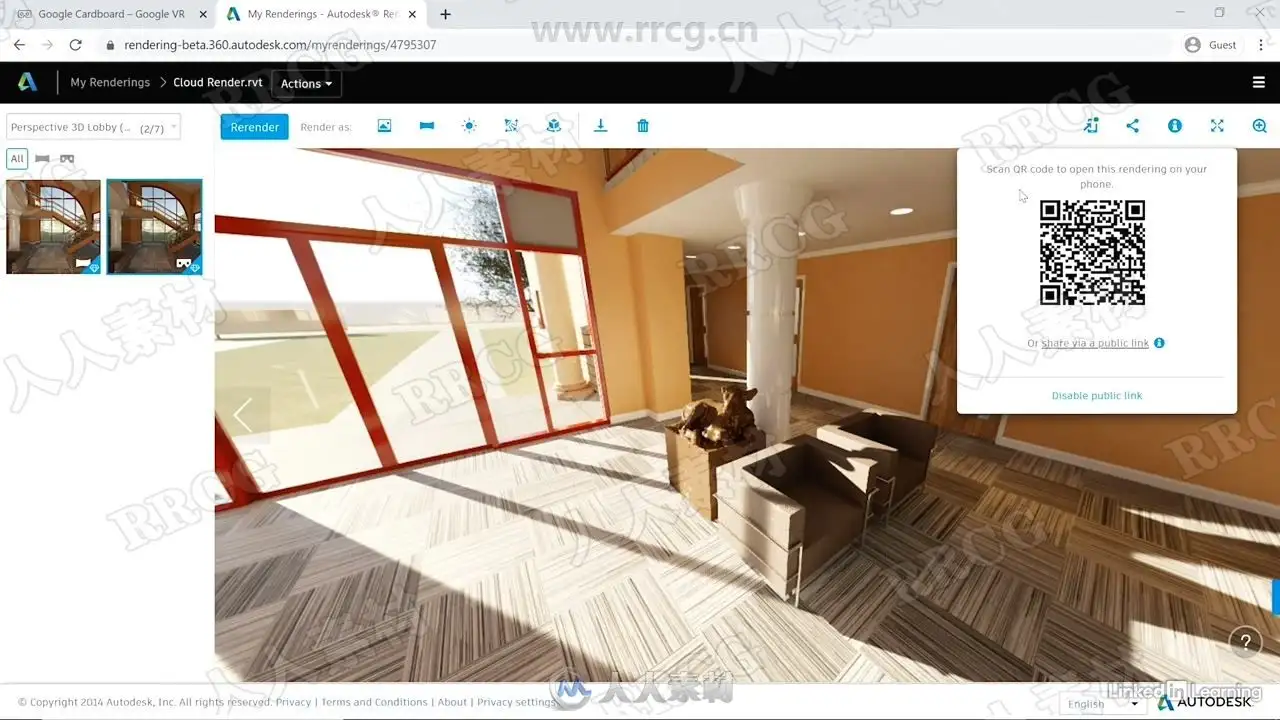The image size is (1280, 720).
Task: Download the current rendering
Action: 601,126
